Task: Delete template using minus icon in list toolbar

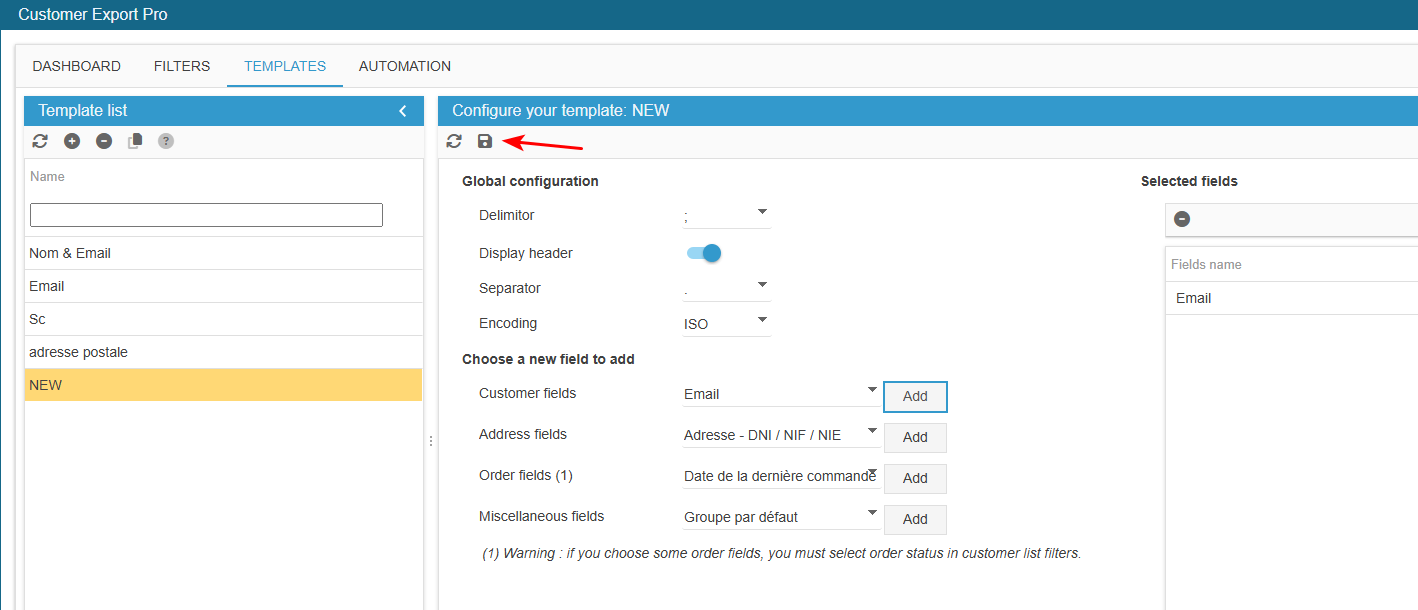Action: tap(104, 141)
